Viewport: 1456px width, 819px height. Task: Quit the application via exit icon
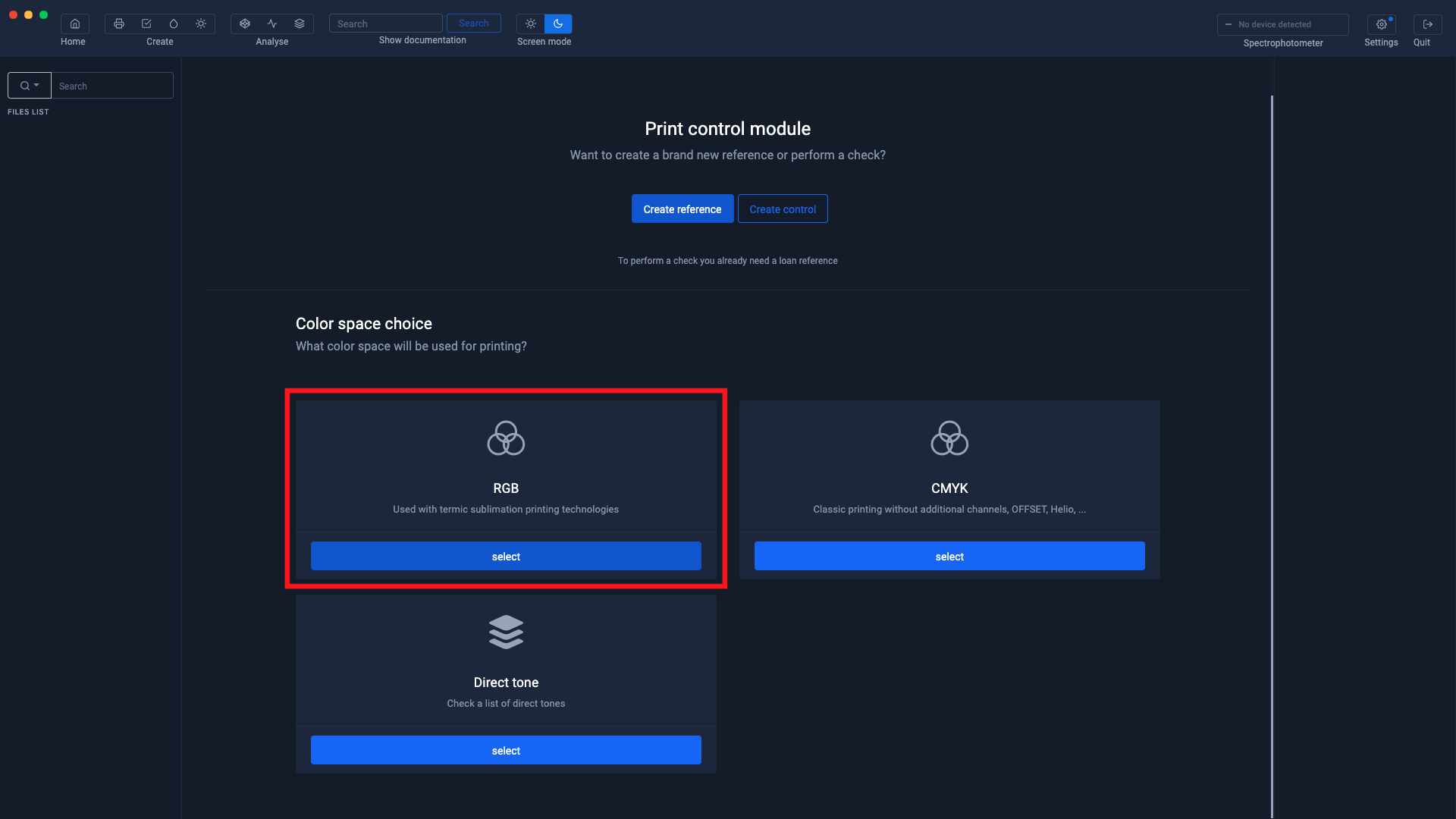point(1427,24)
